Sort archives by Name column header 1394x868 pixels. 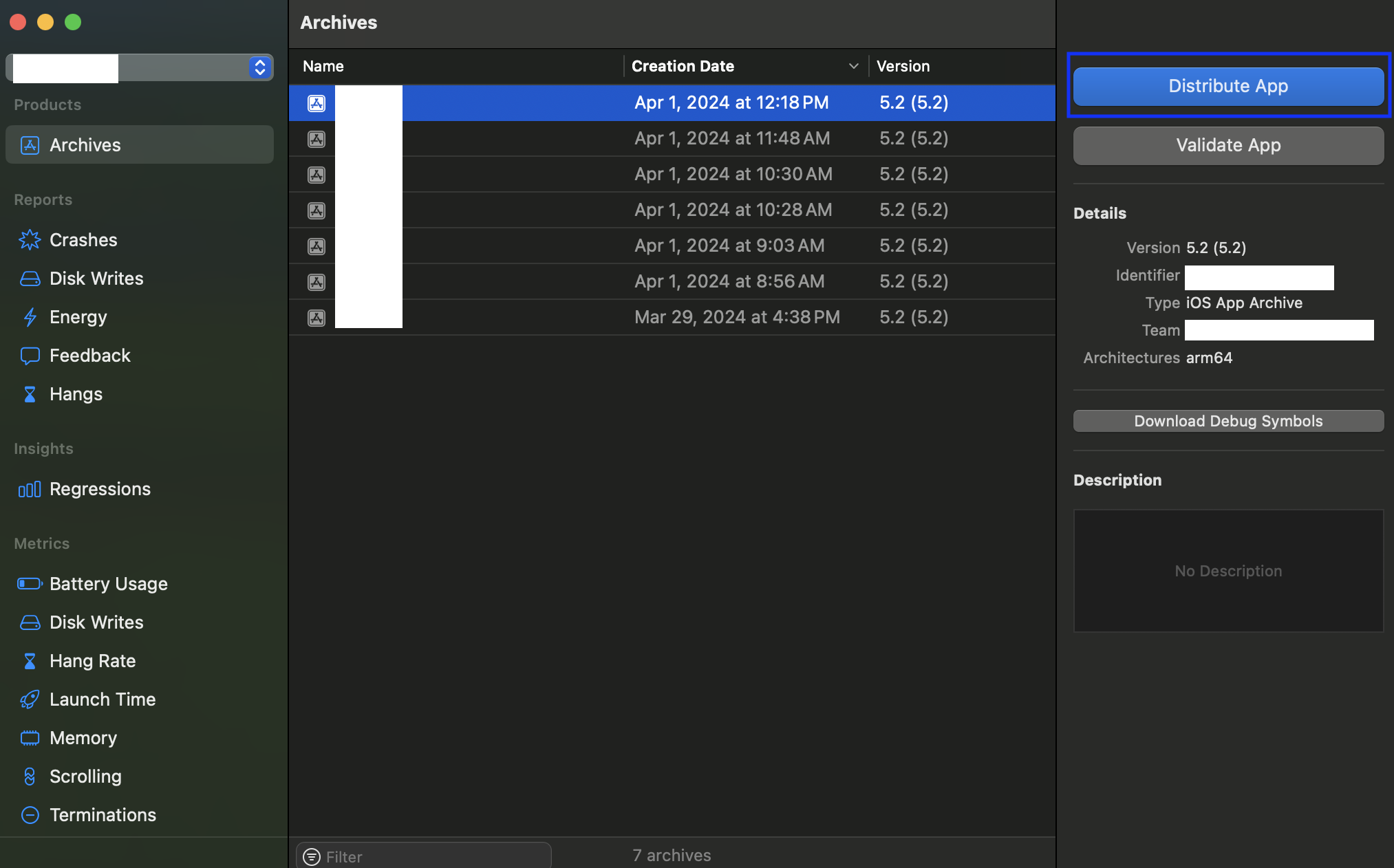[323, 66]
